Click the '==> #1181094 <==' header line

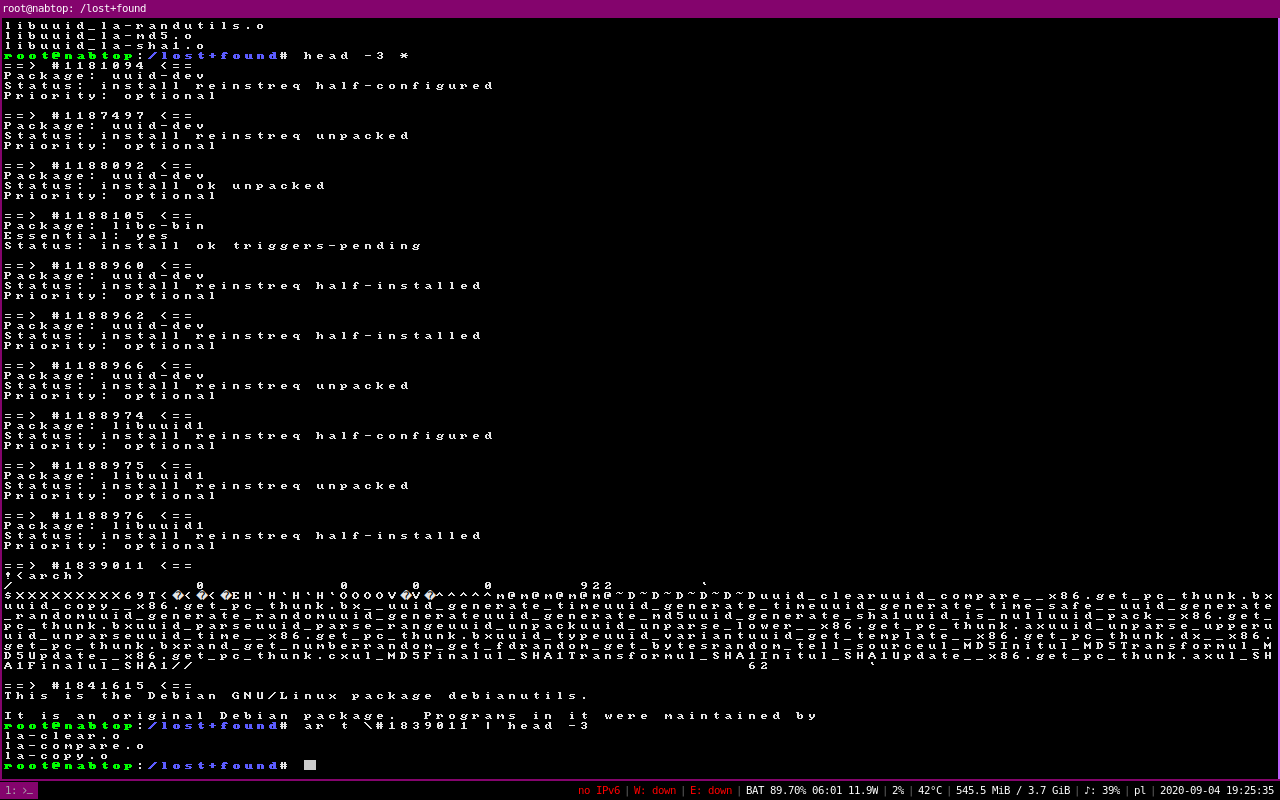click(x=98, y=65)
